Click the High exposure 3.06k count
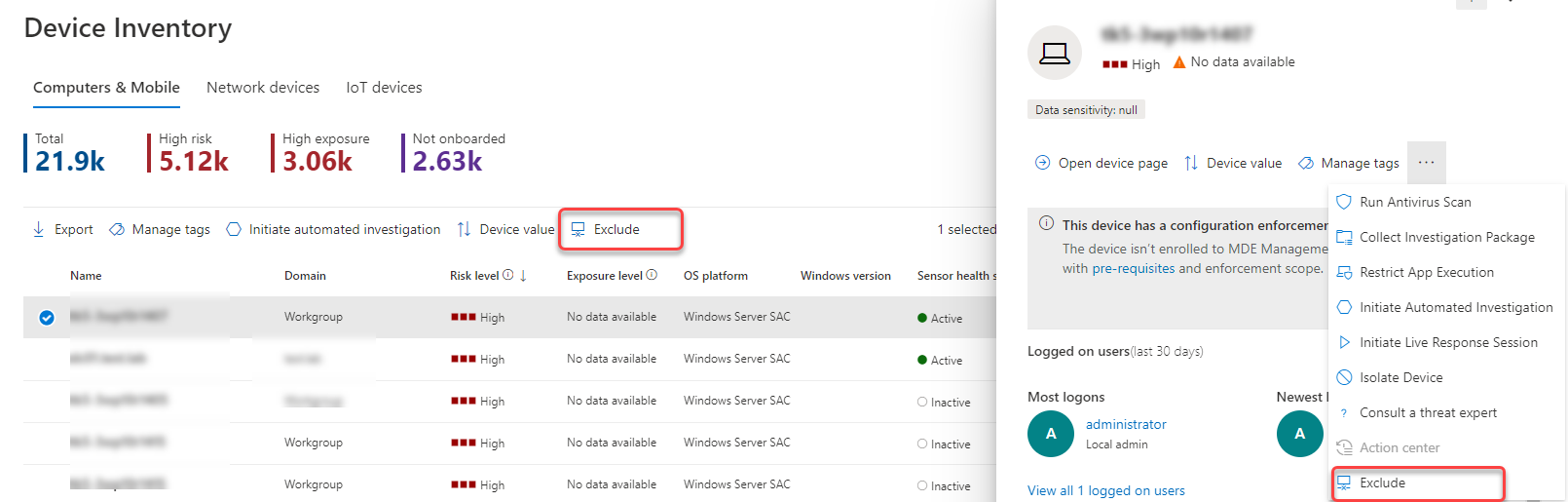 317,161
